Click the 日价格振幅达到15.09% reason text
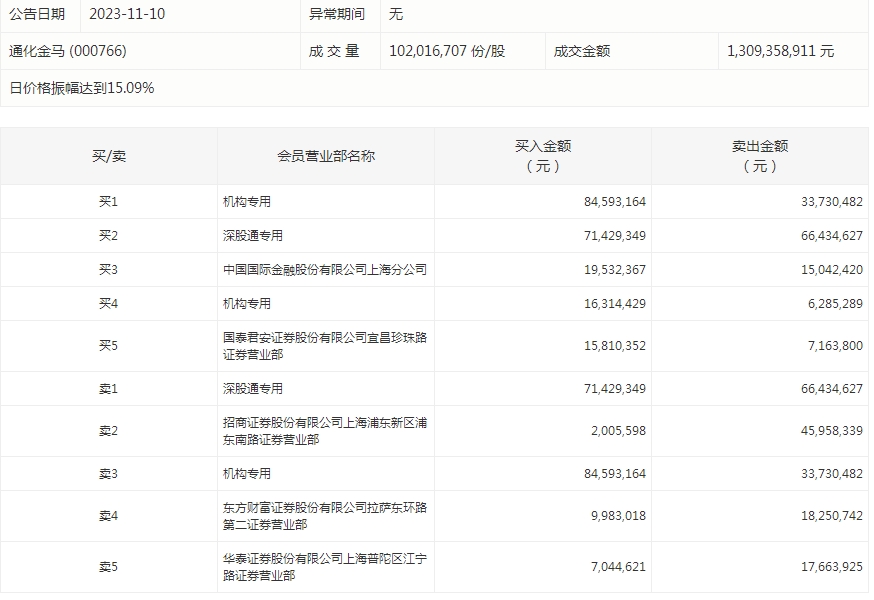 pos(81,88)
